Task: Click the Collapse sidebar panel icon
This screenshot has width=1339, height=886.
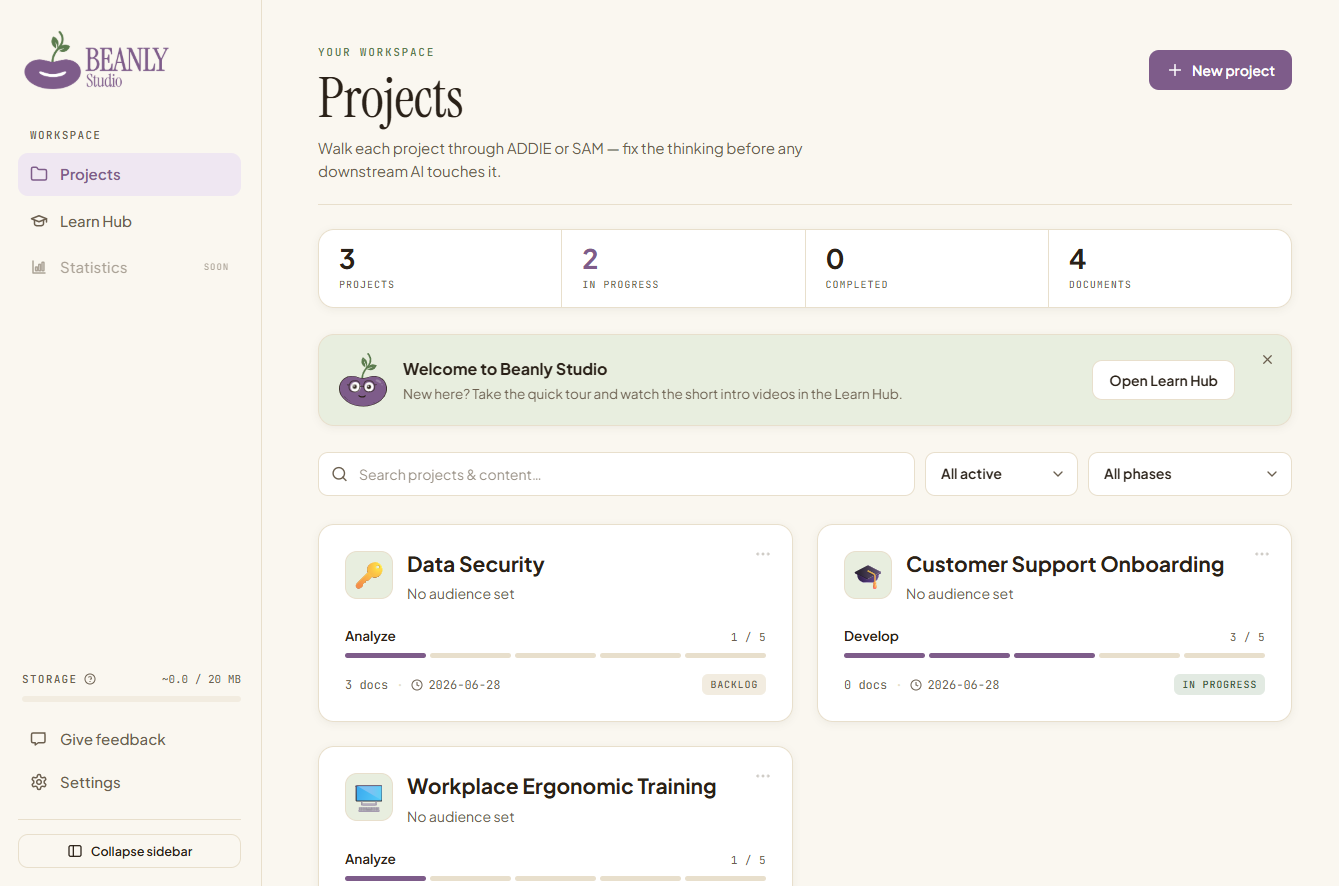Action: click(75, 851)
